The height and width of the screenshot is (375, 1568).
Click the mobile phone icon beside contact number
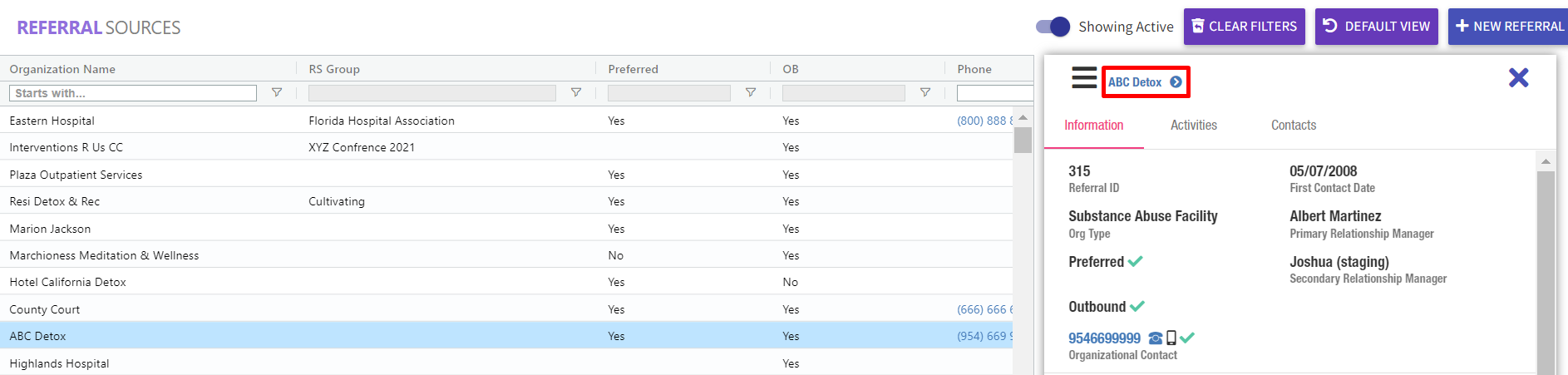1171,338
